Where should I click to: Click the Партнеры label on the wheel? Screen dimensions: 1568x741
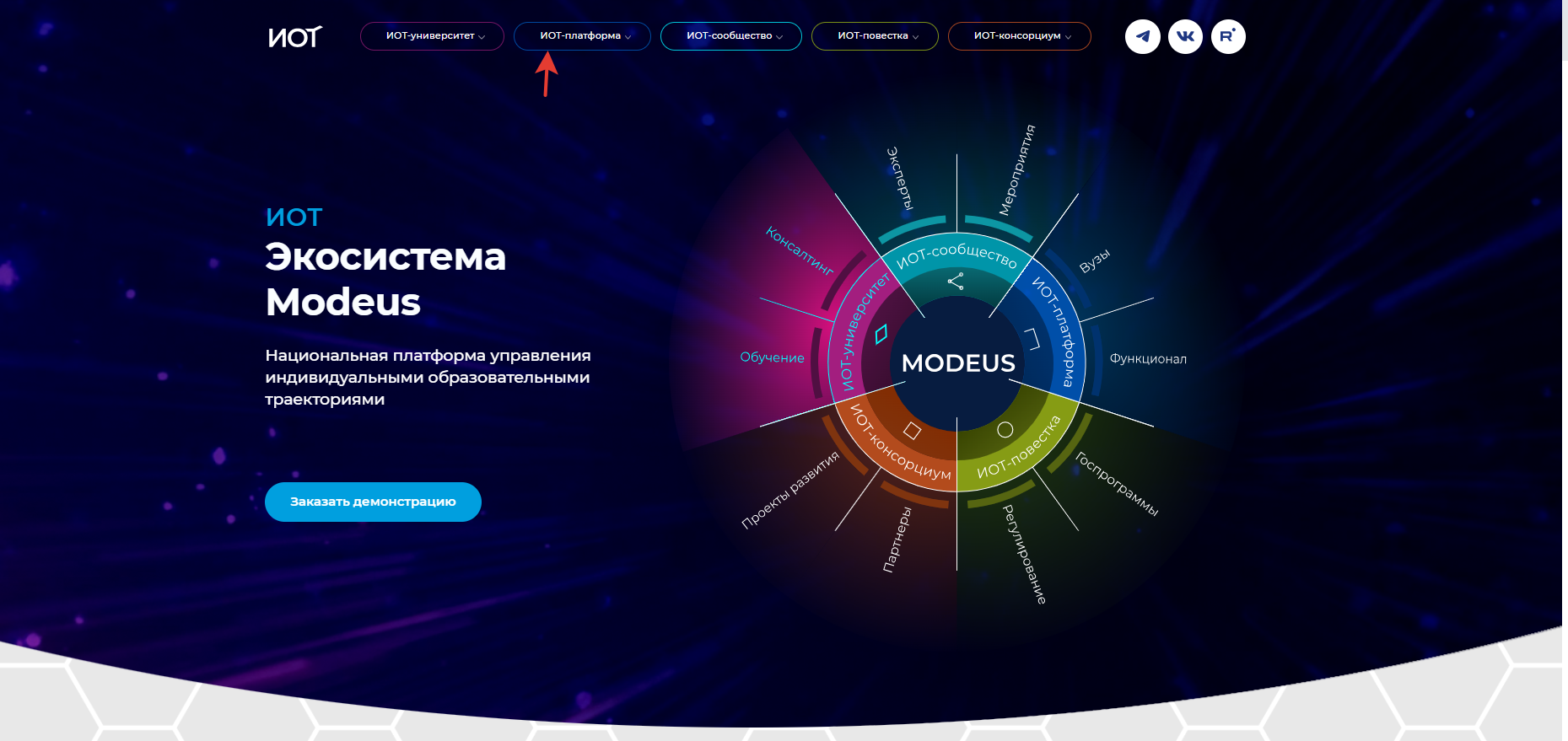pos(897,540)
